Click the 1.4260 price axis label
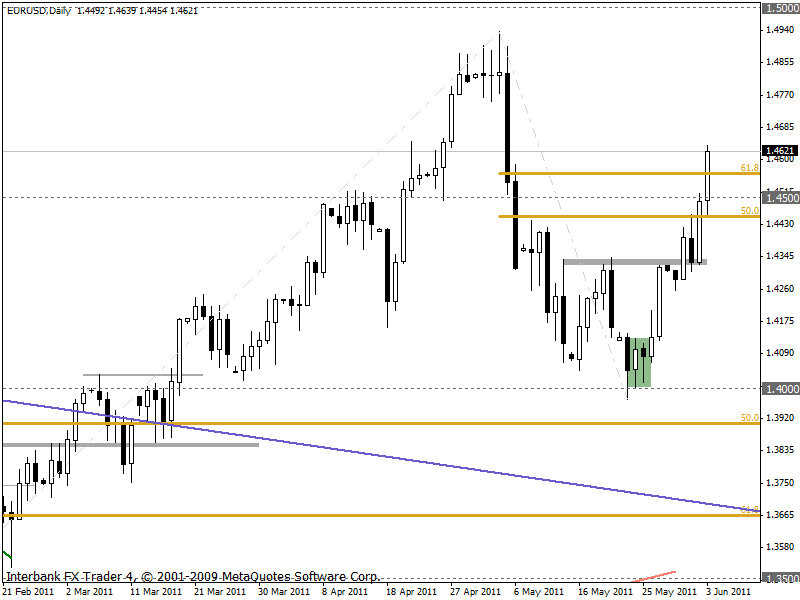Image resolution: width=800 pixels, height=600 pixels. click(x=781, y=288)
